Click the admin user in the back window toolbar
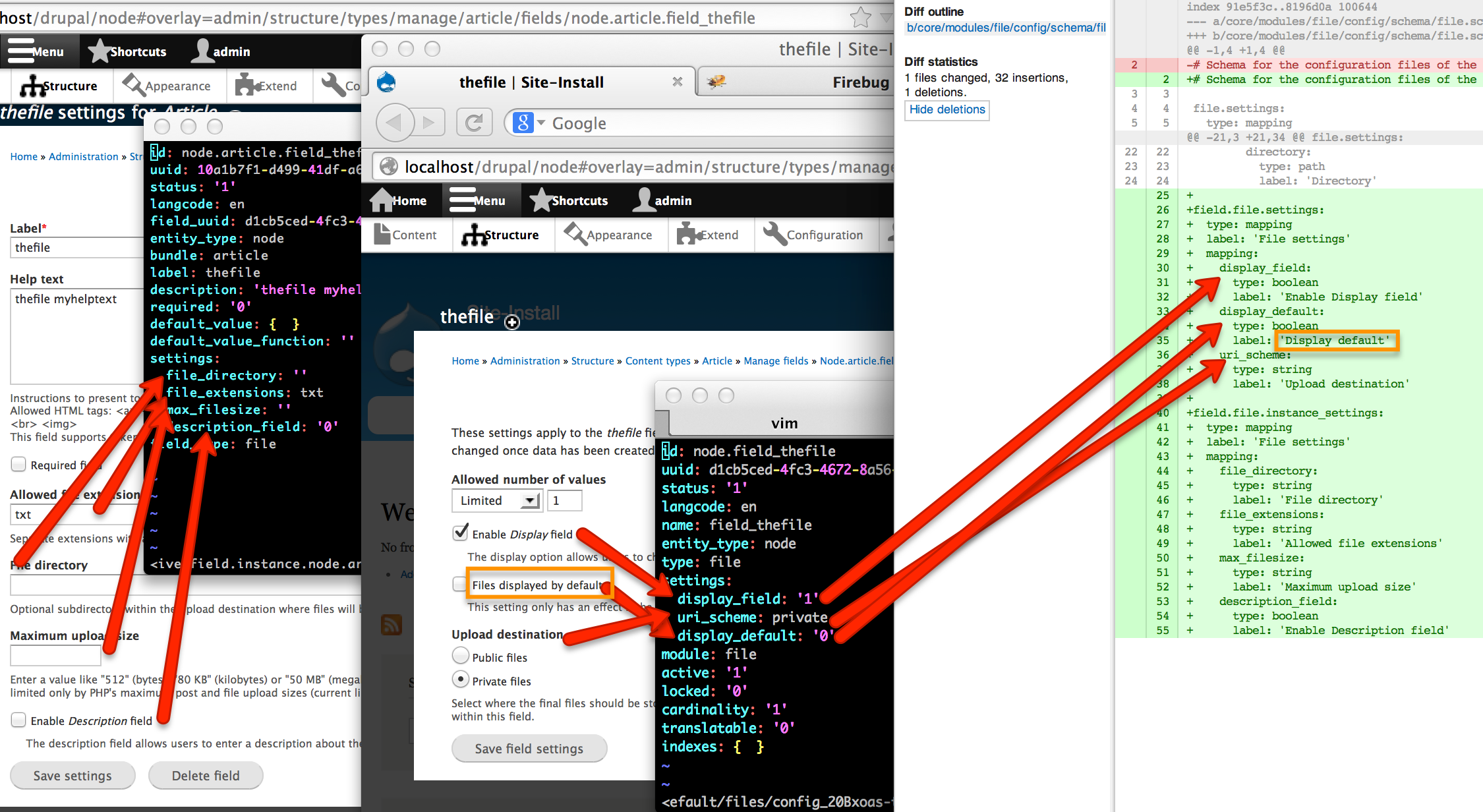1483x812 pixels. tap(221, 51)
